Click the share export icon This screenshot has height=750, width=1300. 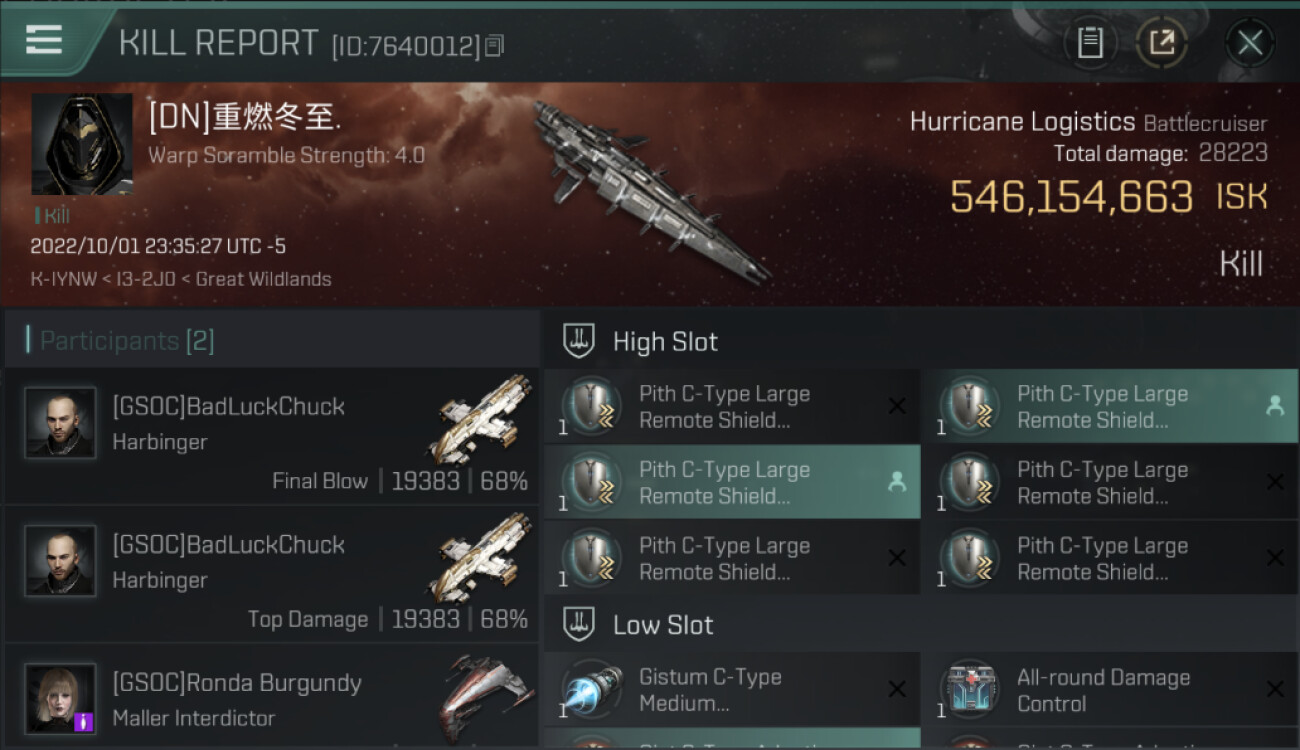pyautogui.click(x=1162, y=43)
